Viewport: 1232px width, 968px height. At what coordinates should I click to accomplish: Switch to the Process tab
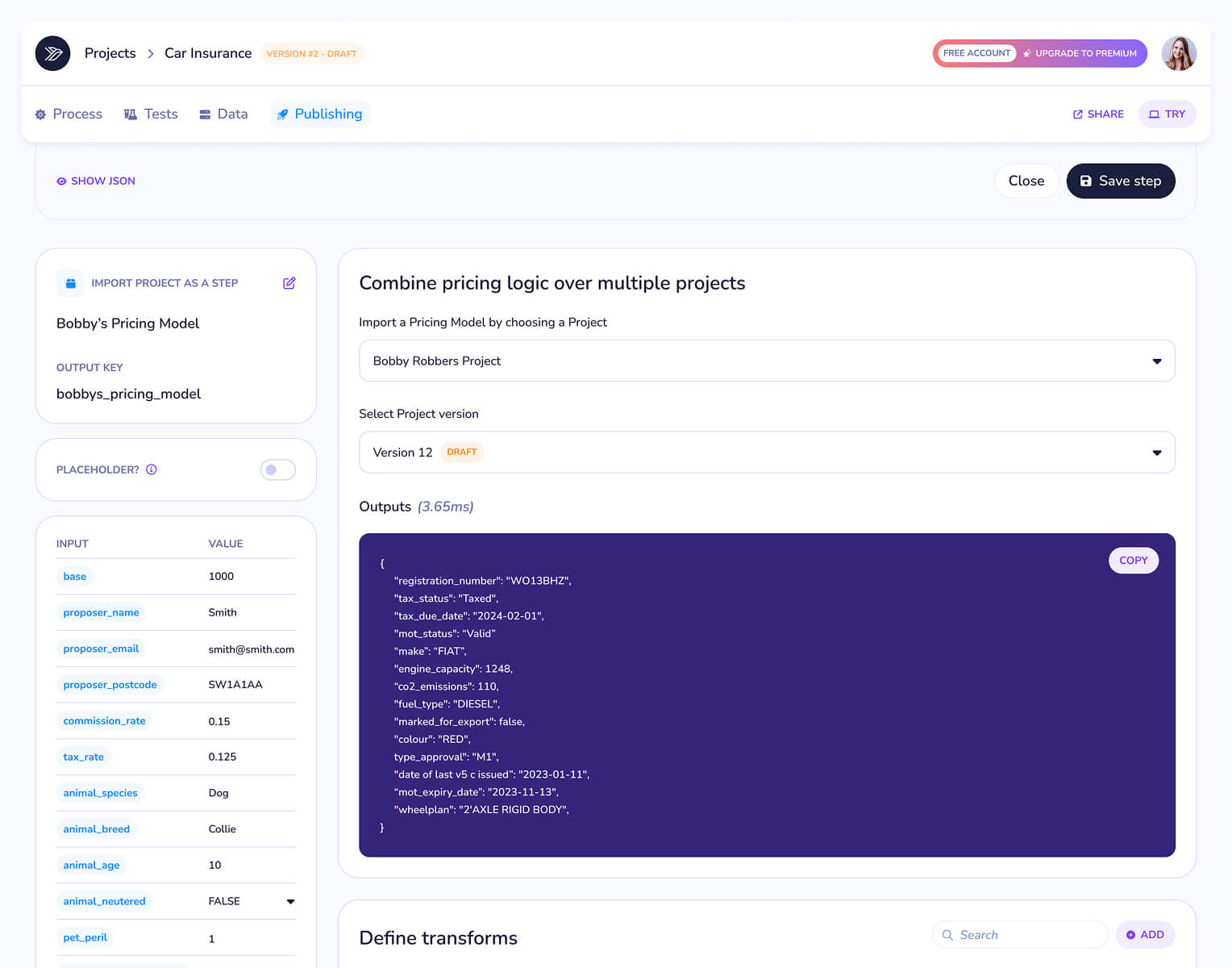pos(69,115)
